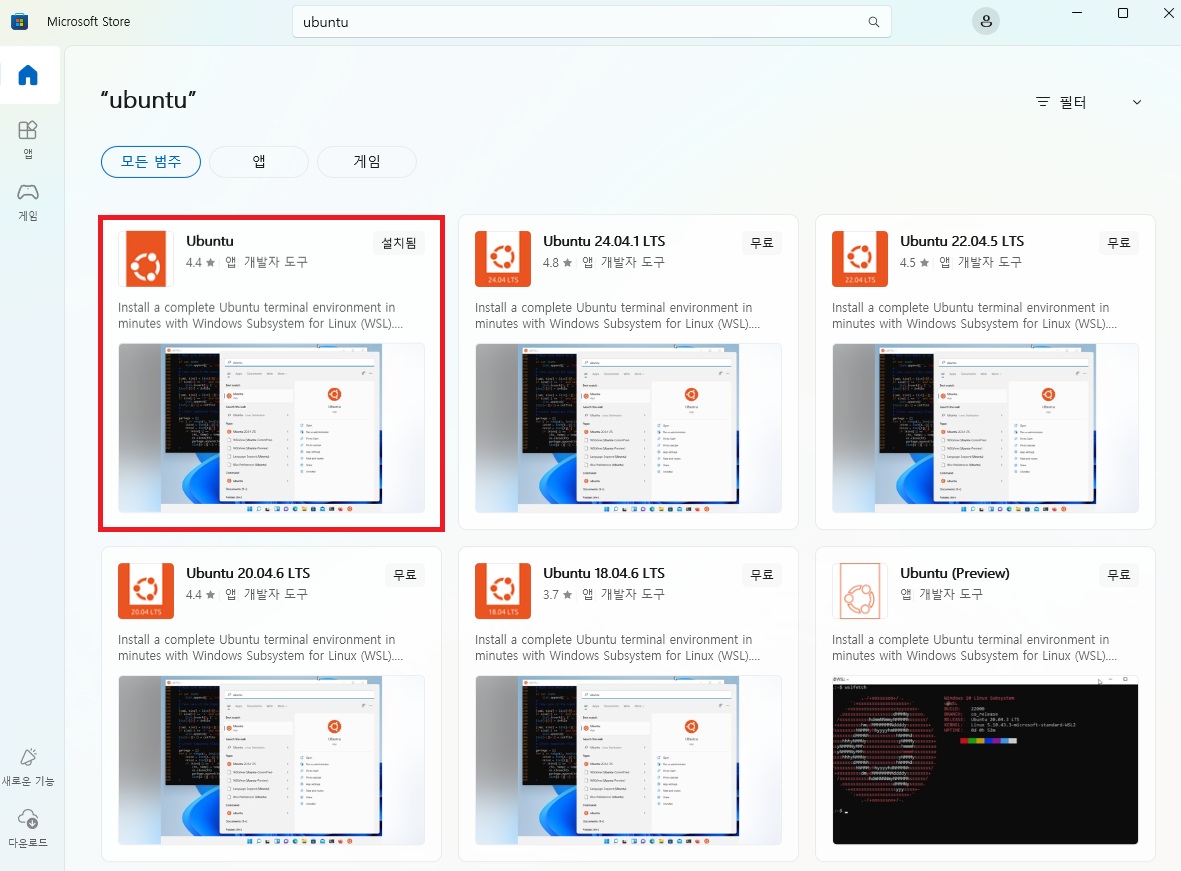Image resolution: width=1181 pixels, height=871 pixels.
Task: Click the Ubuntu 20.04.6 LTS app icon
Action: (x=145, y=591)
